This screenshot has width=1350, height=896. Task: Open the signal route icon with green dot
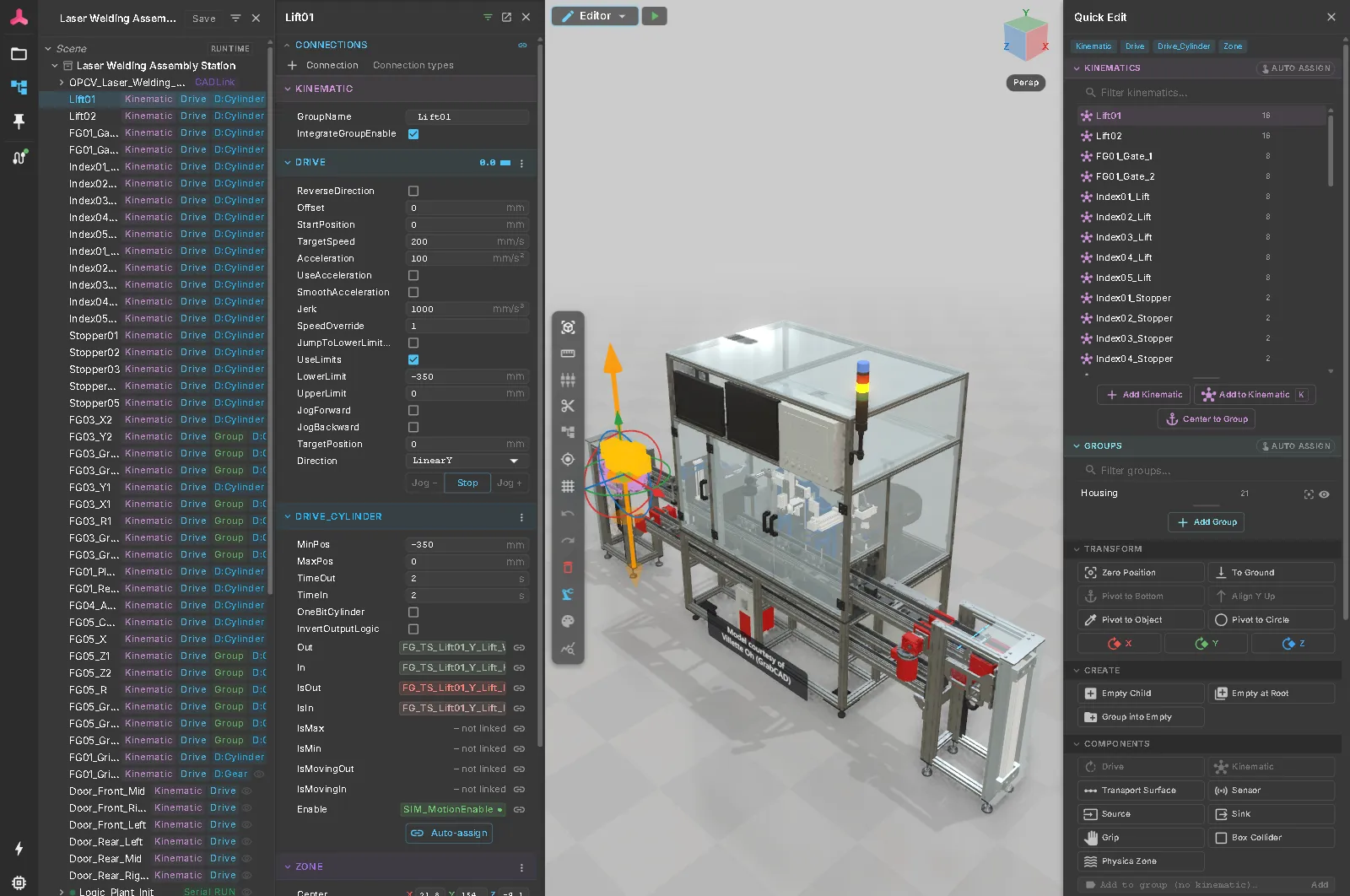coord(19,156)
